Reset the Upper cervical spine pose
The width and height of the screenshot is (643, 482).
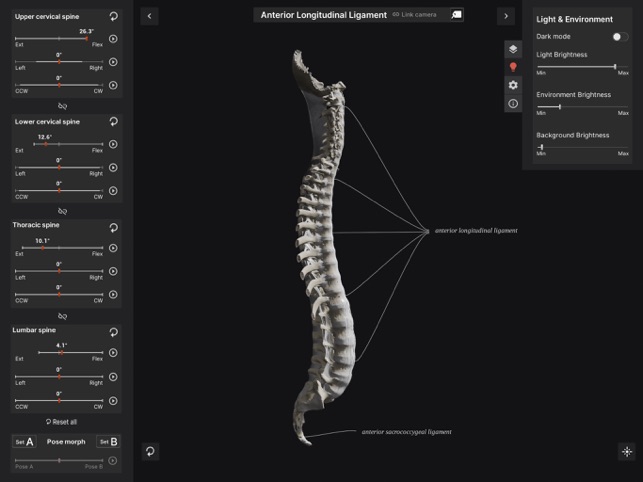coord(113,17)
